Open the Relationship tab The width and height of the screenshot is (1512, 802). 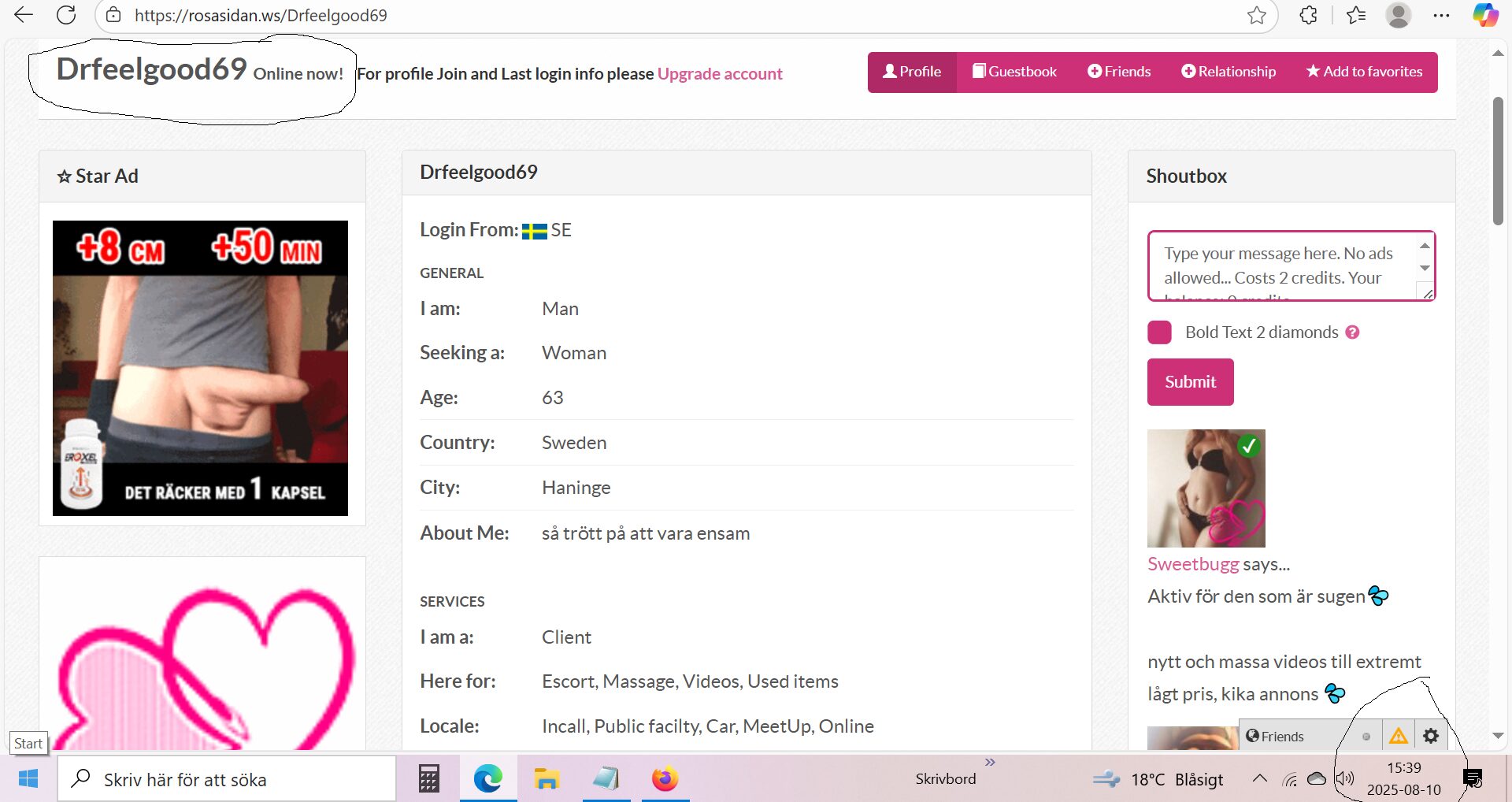tap(1228, 72)
